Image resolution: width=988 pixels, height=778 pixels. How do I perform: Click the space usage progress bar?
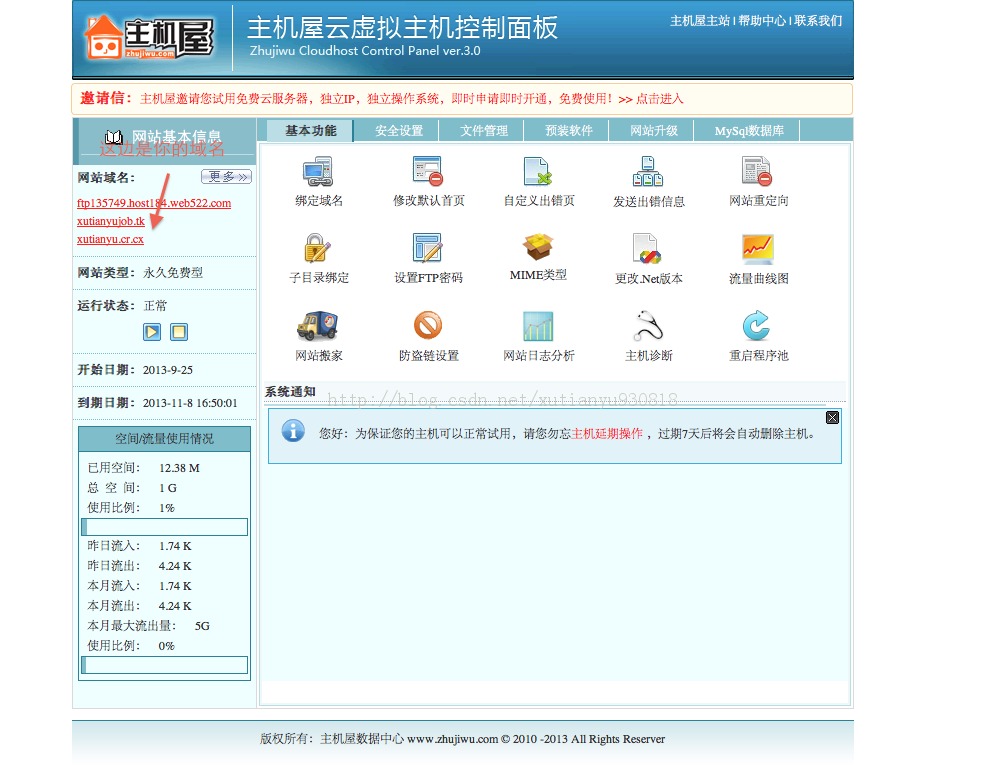point(164,527)
